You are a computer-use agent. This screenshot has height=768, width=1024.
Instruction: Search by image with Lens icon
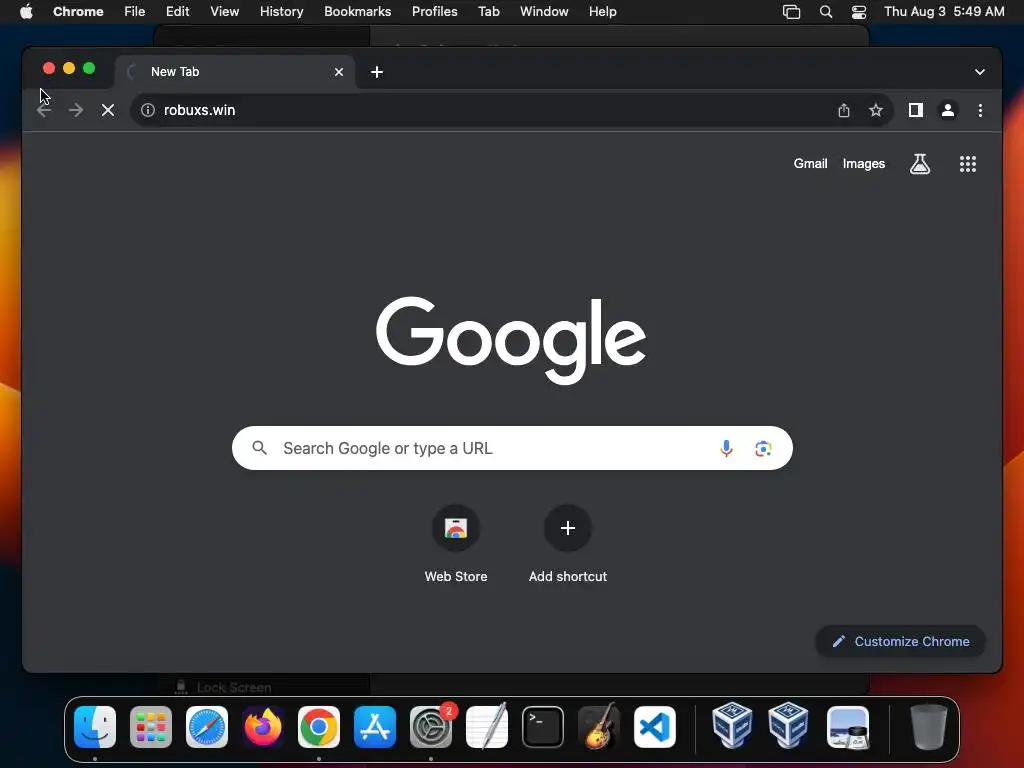tap(763, 449)
